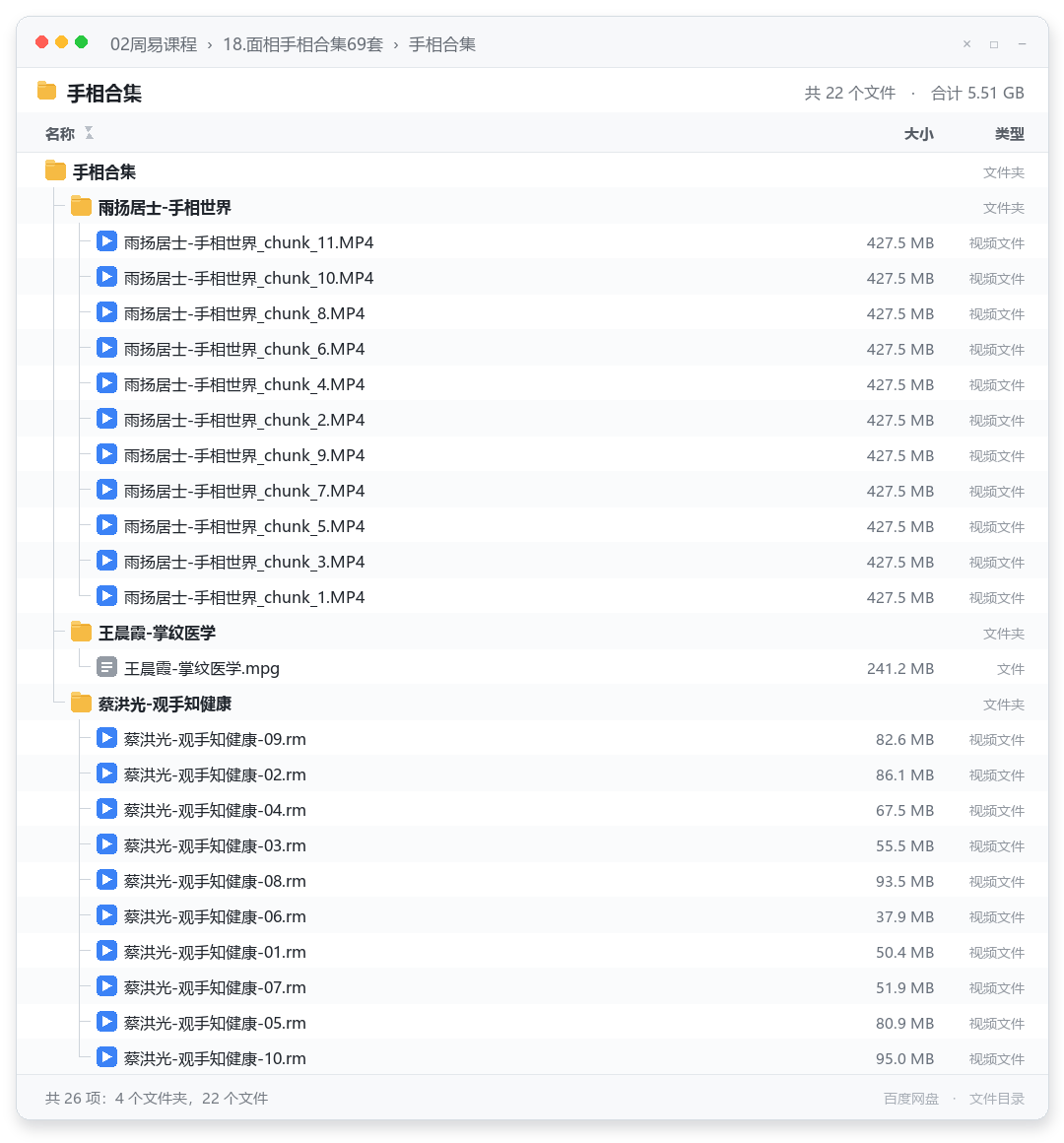Select file name 雨扬居士-手相世界_chunk_11.MP4
Image resolution: width=1064 pixels, height=1143 pixels.
point(248,242)
